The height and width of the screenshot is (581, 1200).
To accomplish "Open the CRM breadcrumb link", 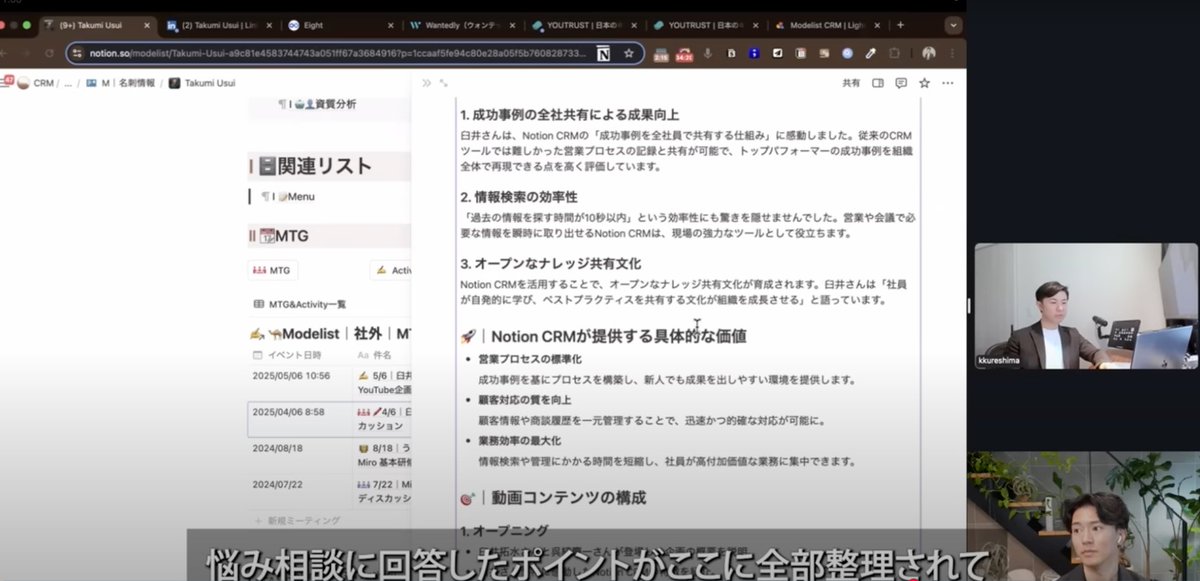I will coord(36,83).
